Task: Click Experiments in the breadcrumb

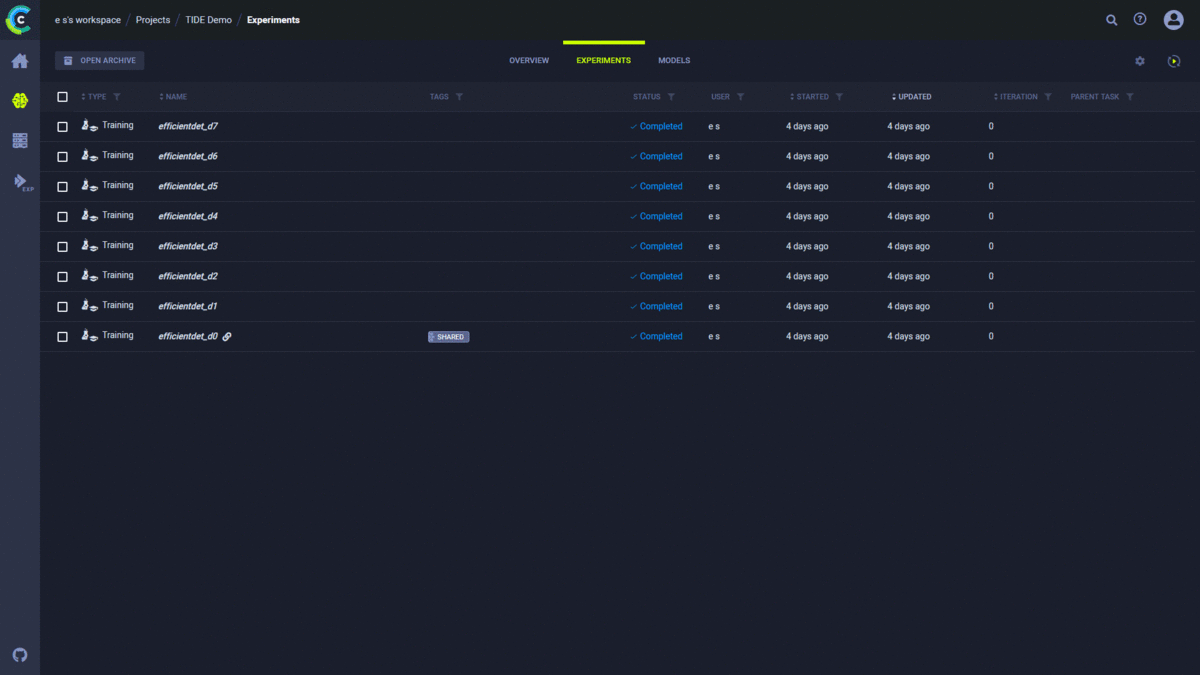Action: click(273, 20)
